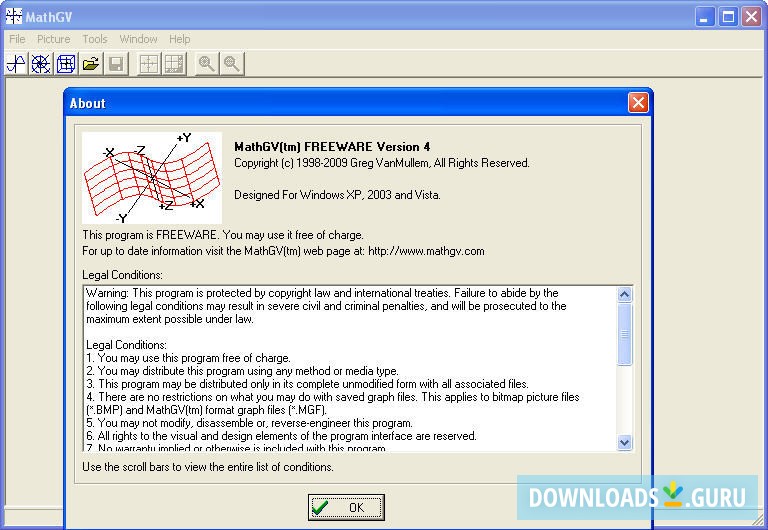This screenshot has width=768, height=530.
Task: Click condition '2. You may distribute this program' line
Action: 242,371
